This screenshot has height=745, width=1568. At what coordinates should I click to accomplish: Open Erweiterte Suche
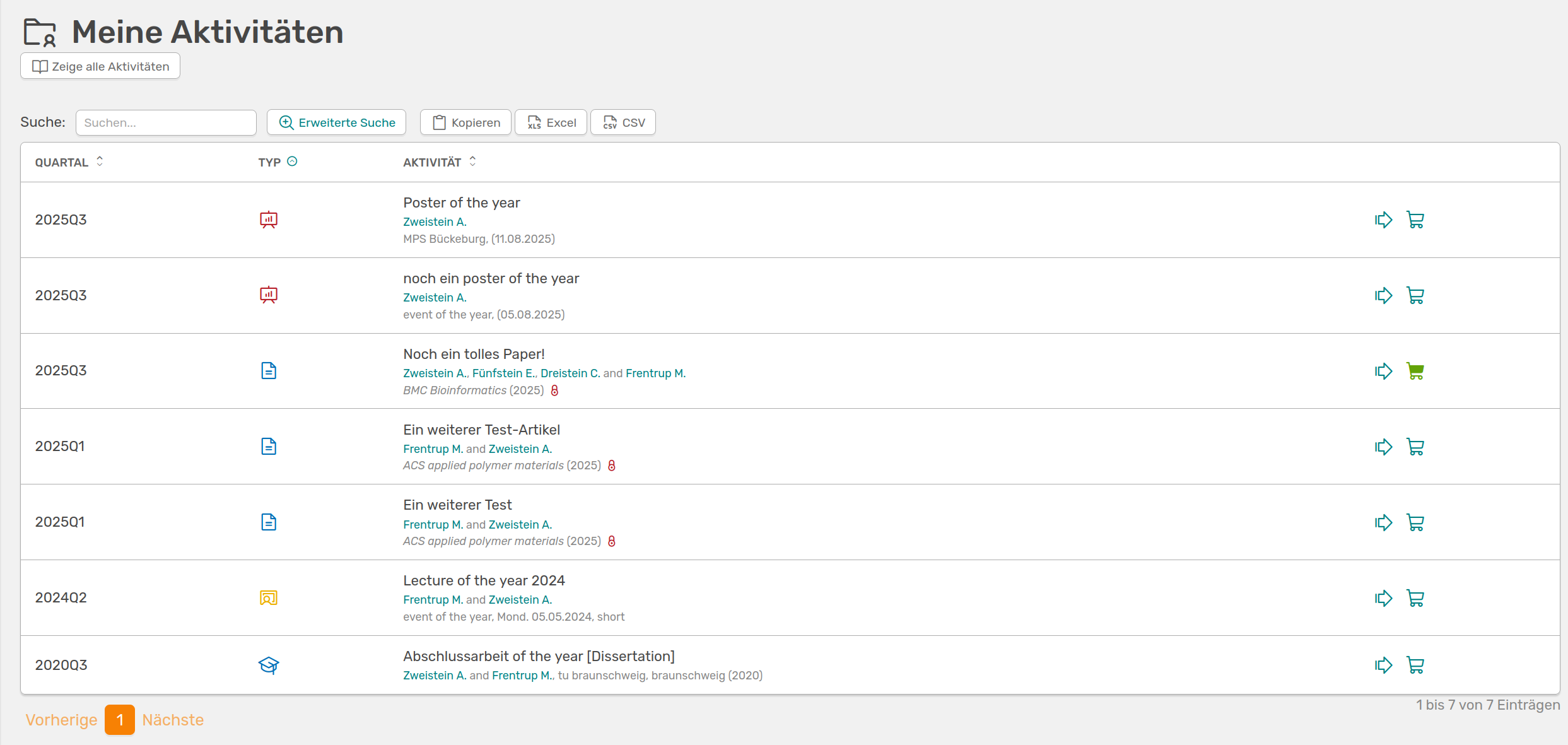coord(336,122)
